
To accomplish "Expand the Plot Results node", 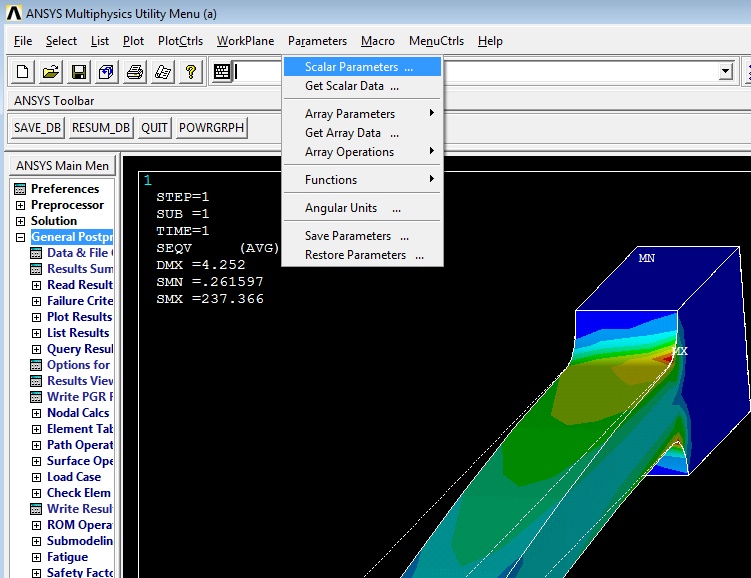I will pos(36,317).
